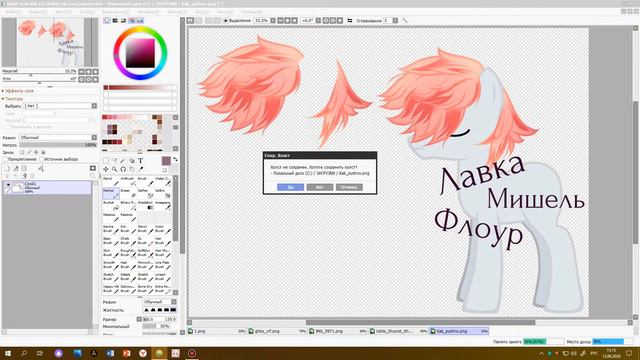640x360 pixels.
Task: Select the magic wand tool
Action: coord(123,160)
